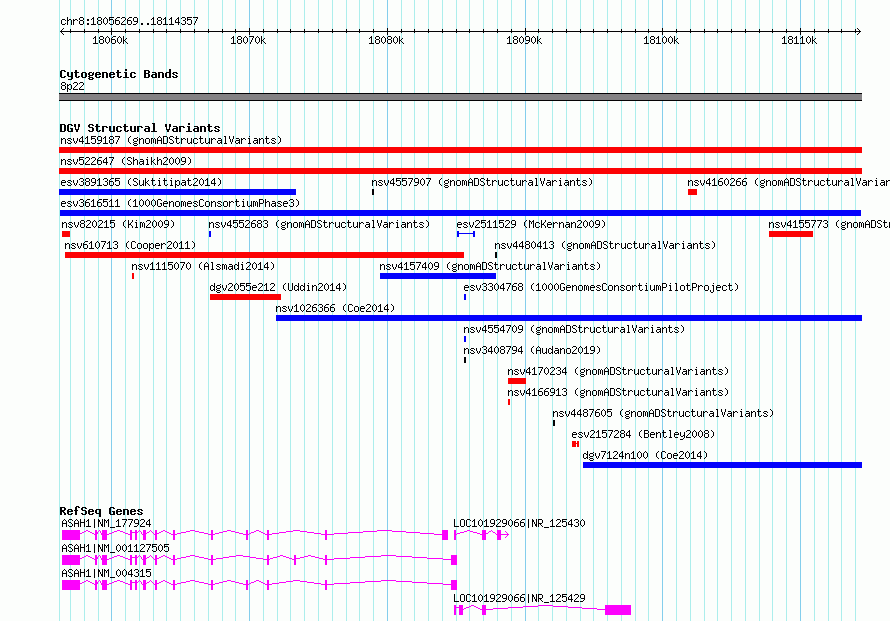This screenshot has height=621, width=890.
Task: Click the LOC101929066|NR_125429 large terminal exon
Action: pyautogui.click(x=618, y=610)
